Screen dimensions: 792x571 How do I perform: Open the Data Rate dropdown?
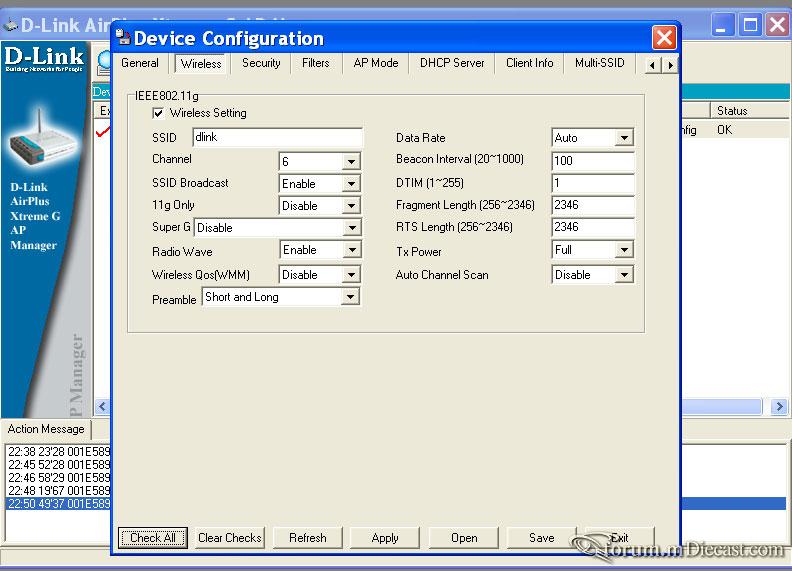(x=624, y=138)
